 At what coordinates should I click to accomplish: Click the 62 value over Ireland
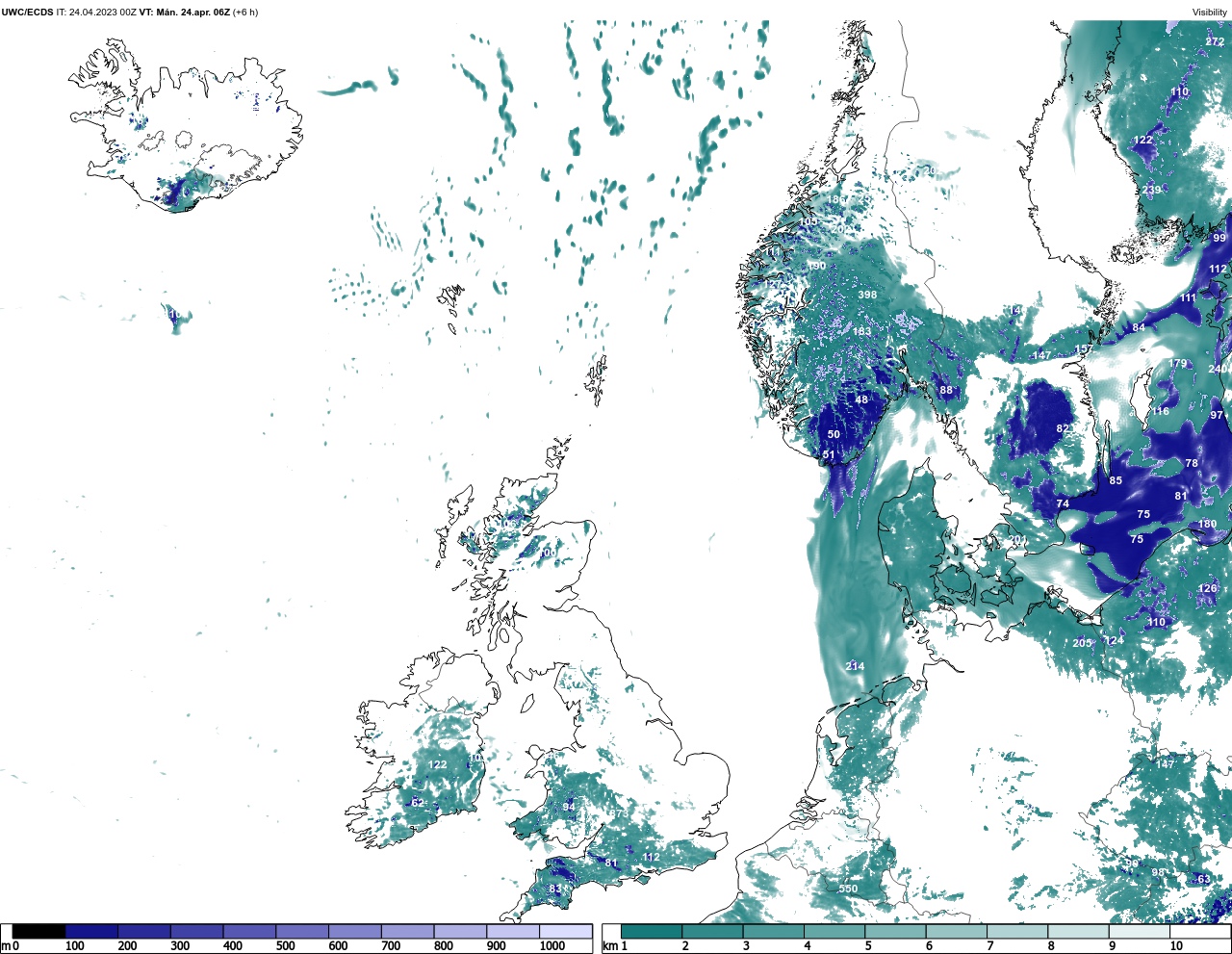417,802
